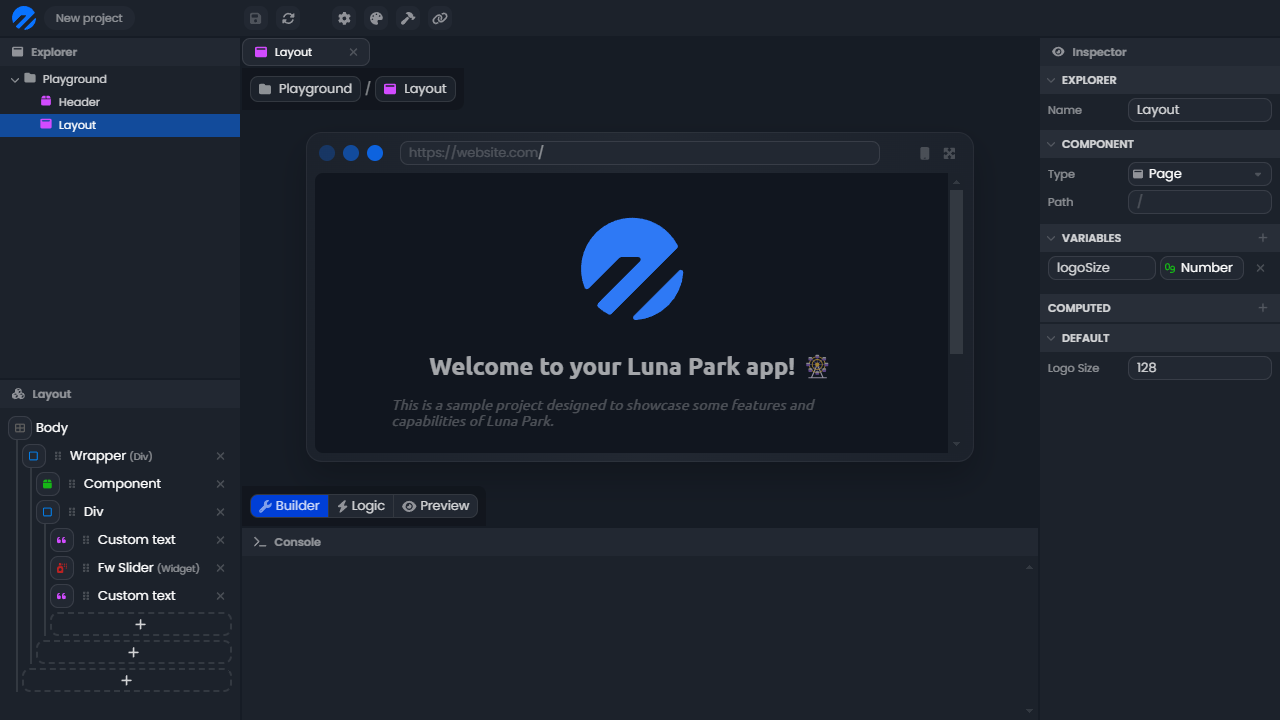1280x720 pixels.
Task: Collapse the VARIABLES section
Action: tap(1051, 238)
